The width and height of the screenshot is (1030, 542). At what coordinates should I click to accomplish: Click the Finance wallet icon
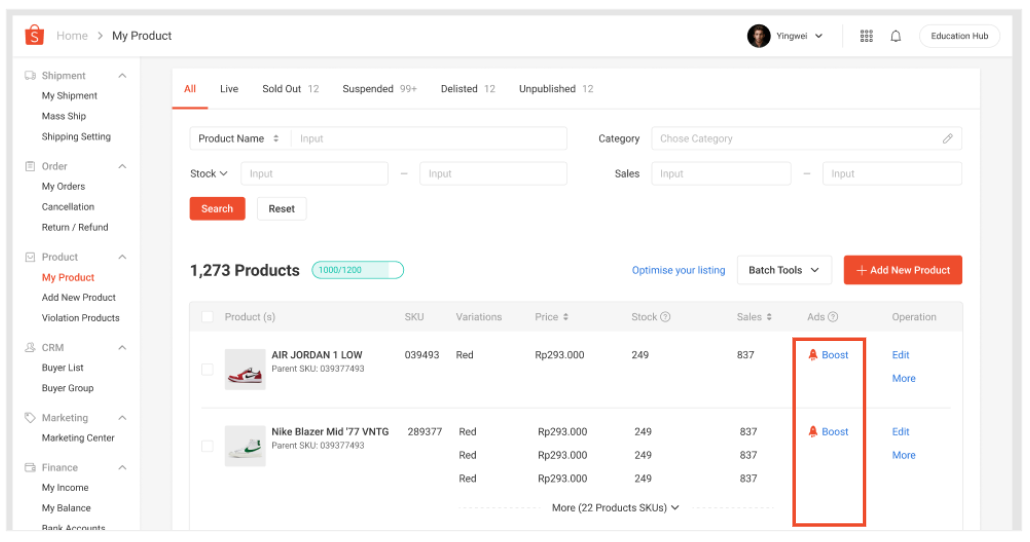coord(30,467)
